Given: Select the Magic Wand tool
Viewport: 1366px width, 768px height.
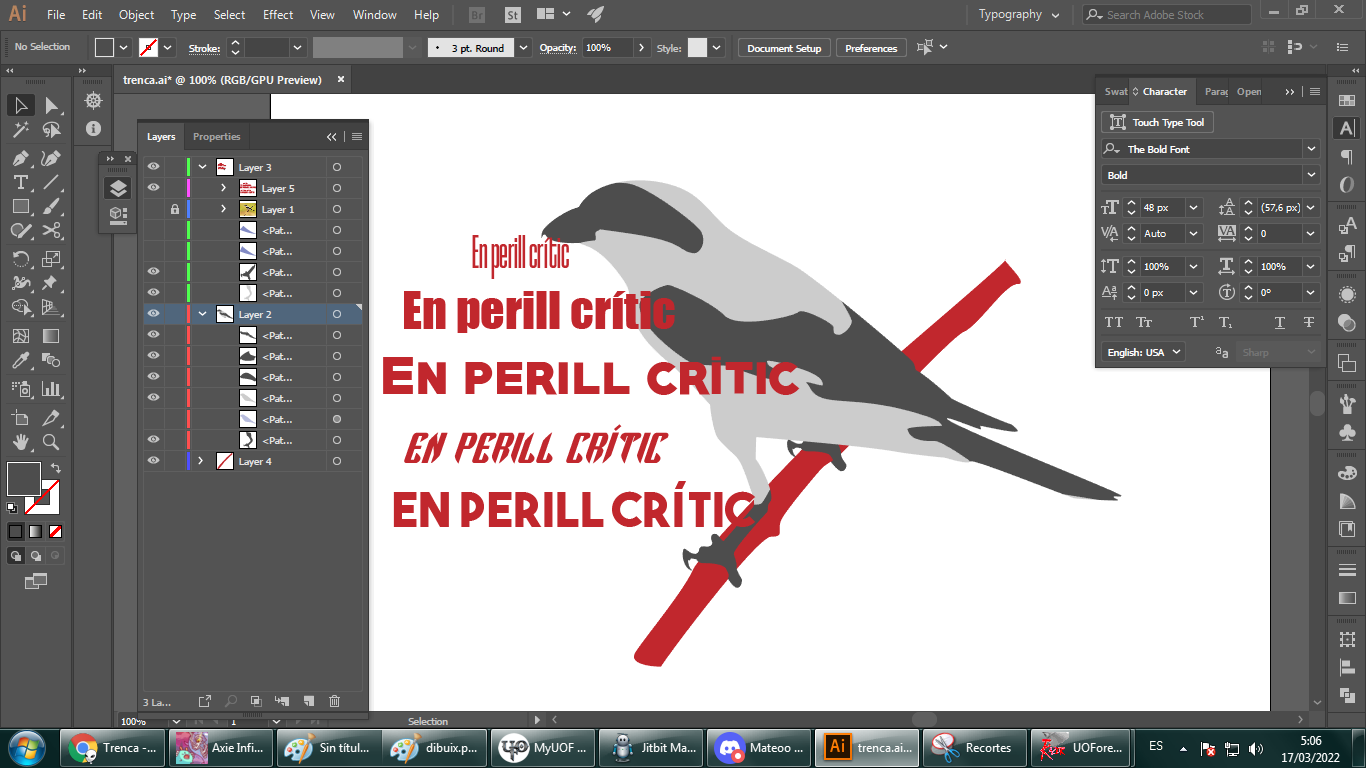Looking at the screenshot, I should pyautogui.click(x=21, y=130).
